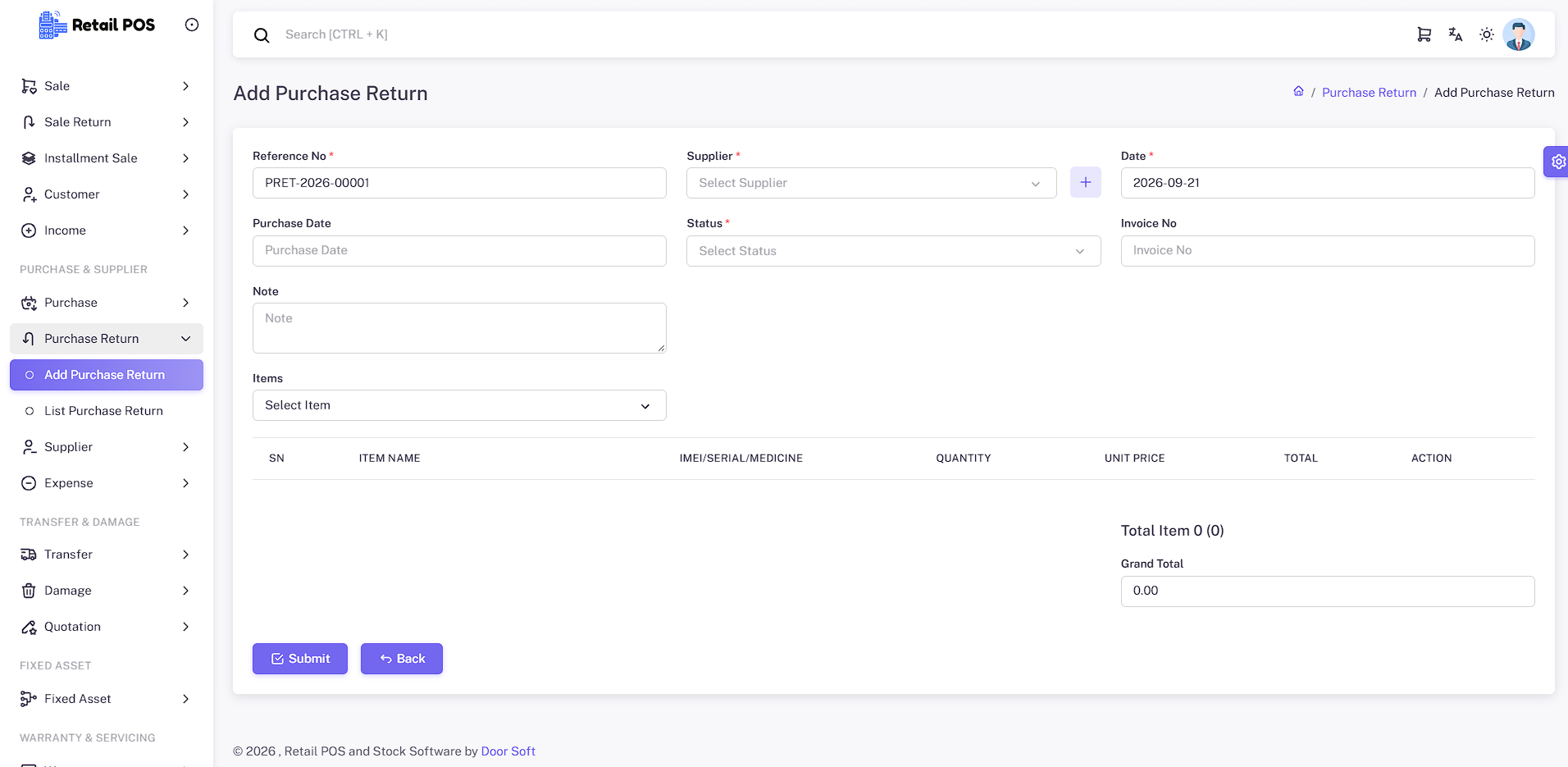
Task: Toggle the sidebar pin circle icon
Action: pos(192,25)
